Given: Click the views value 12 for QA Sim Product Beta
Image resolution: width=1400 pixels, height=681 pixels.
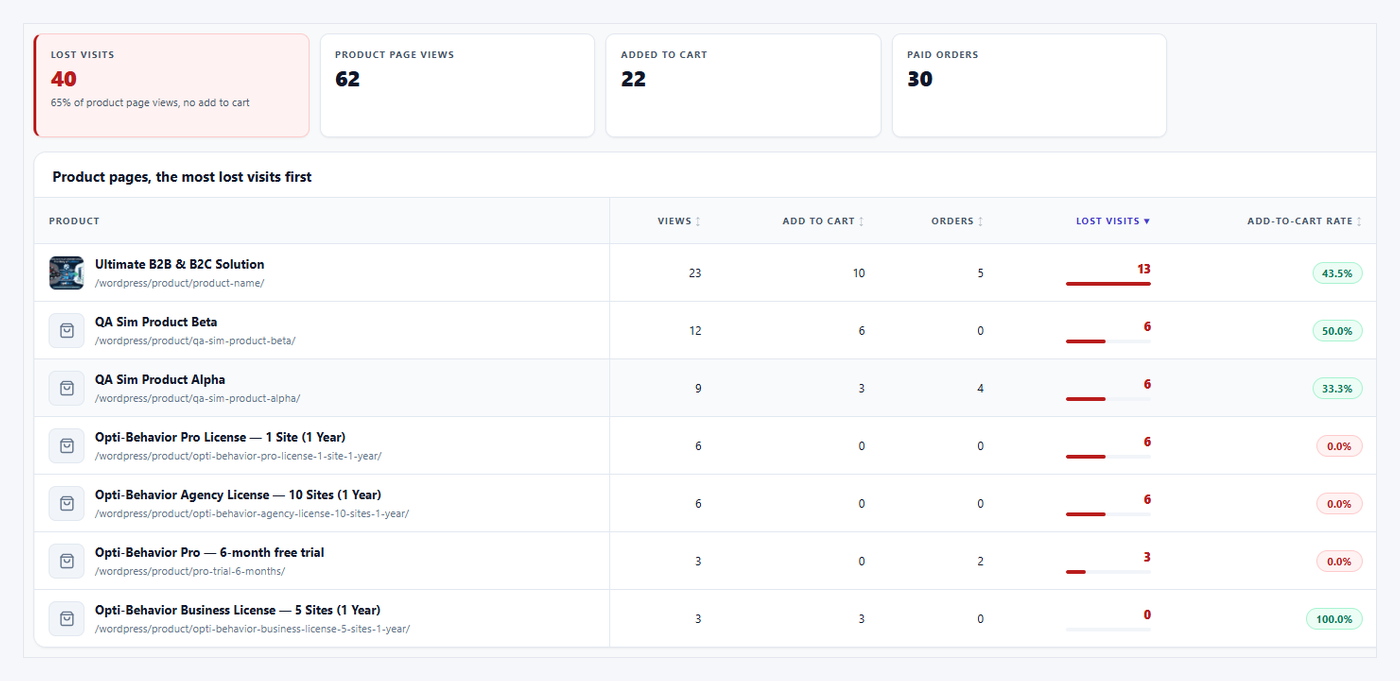Looking at the screenshot, I should point(695,331).
